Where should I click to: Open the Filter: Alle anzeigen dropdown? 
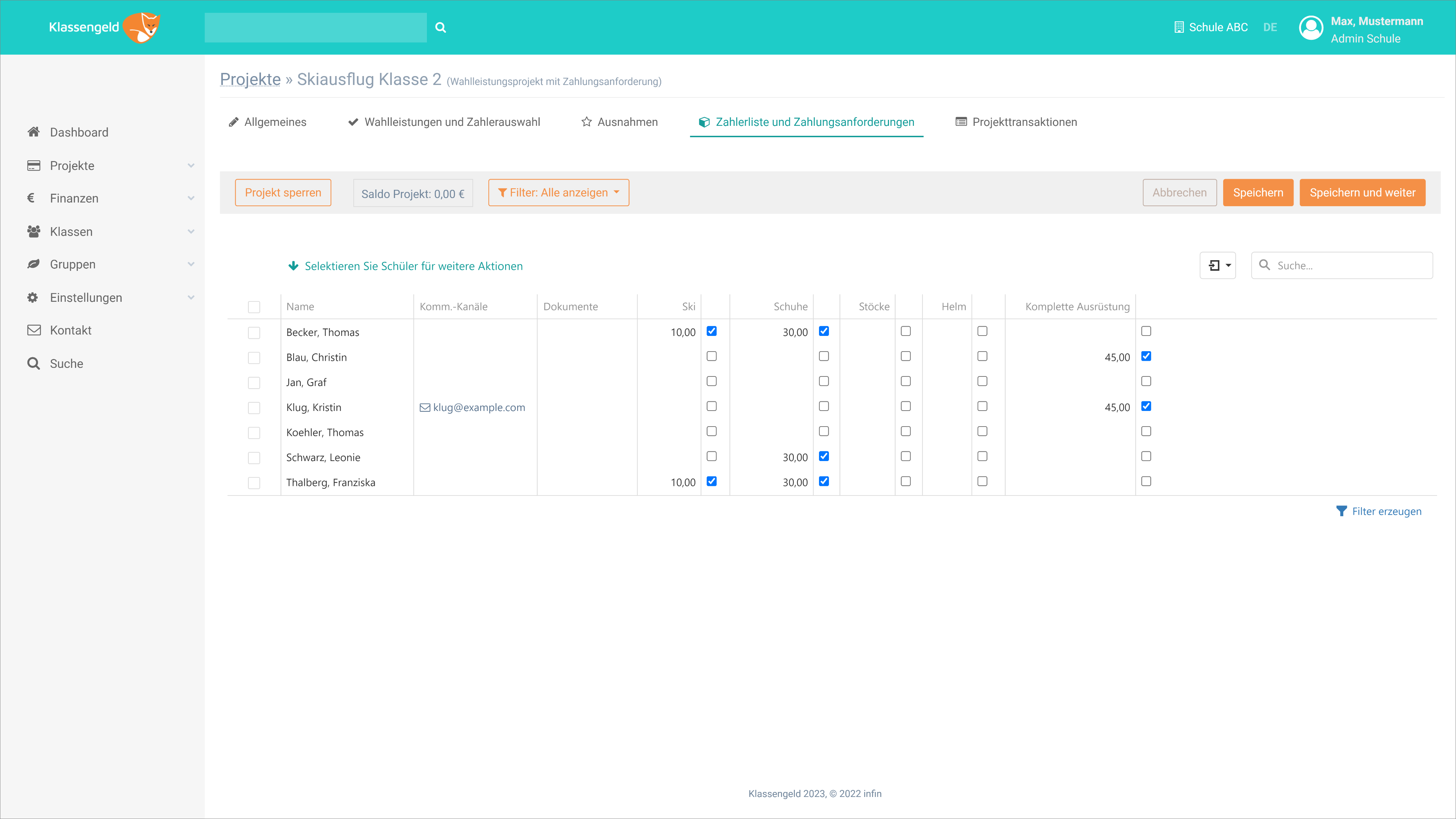coord(558,193)
